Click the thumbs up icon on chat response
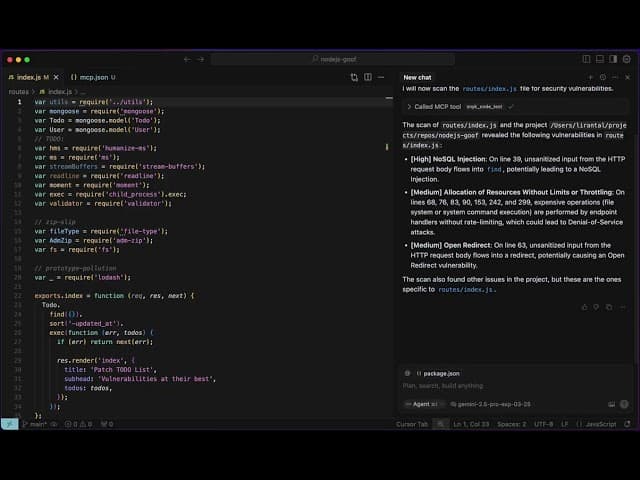640x480 pixels. click(x=584, y=307)
